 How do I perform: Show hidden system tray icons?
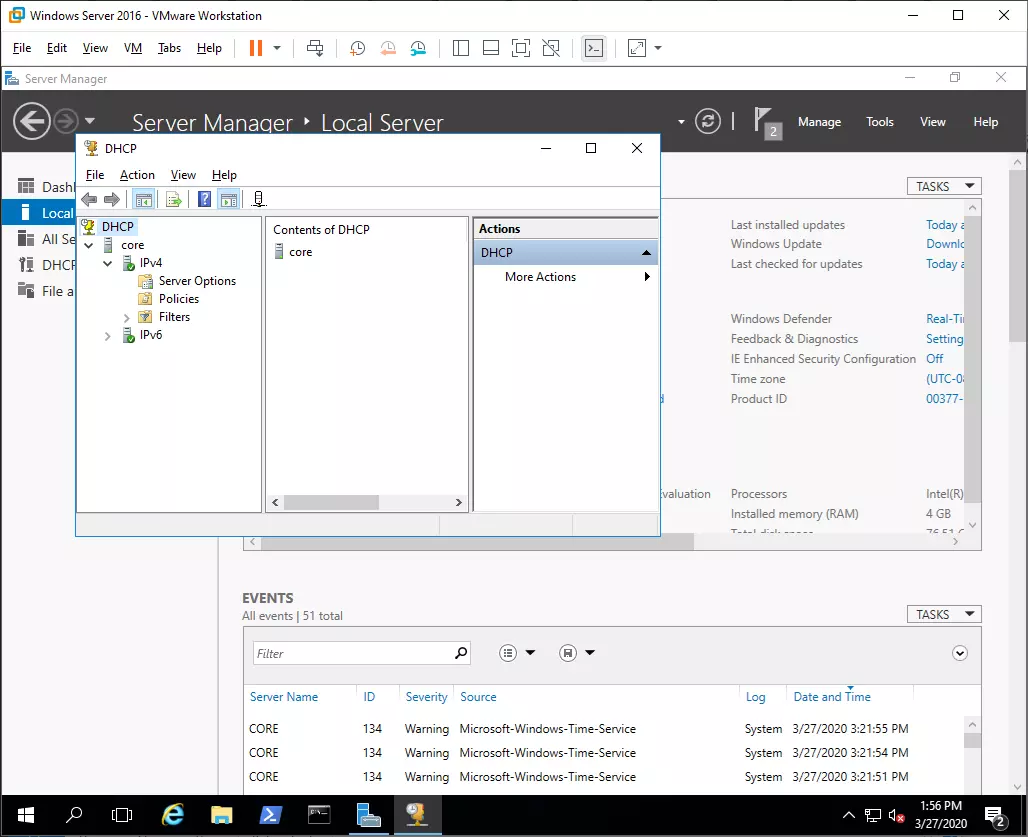pyautogui.click(x=848, y=815)
